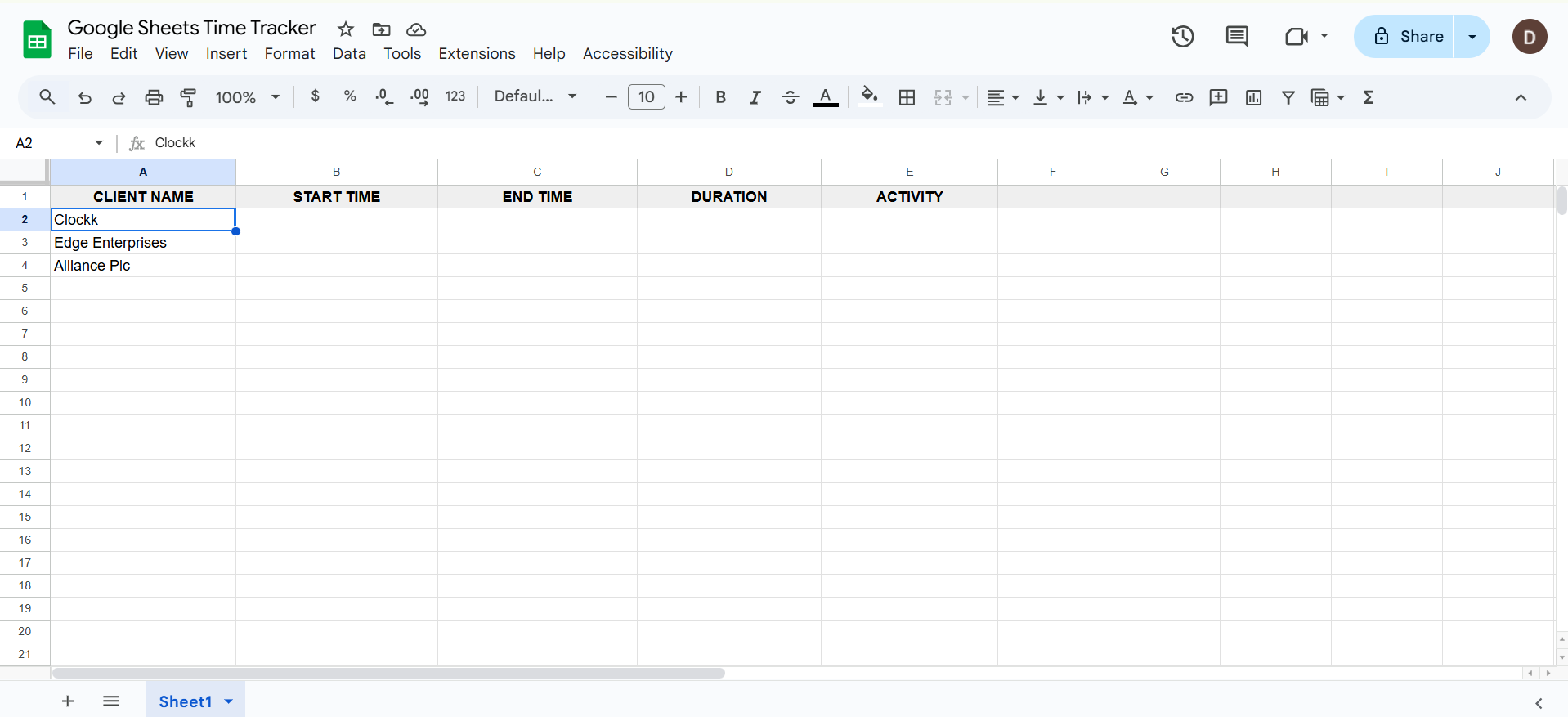This screenshot has width=1568, height=717.
Task: Create a filter
Action: (x=1288, y=97)
